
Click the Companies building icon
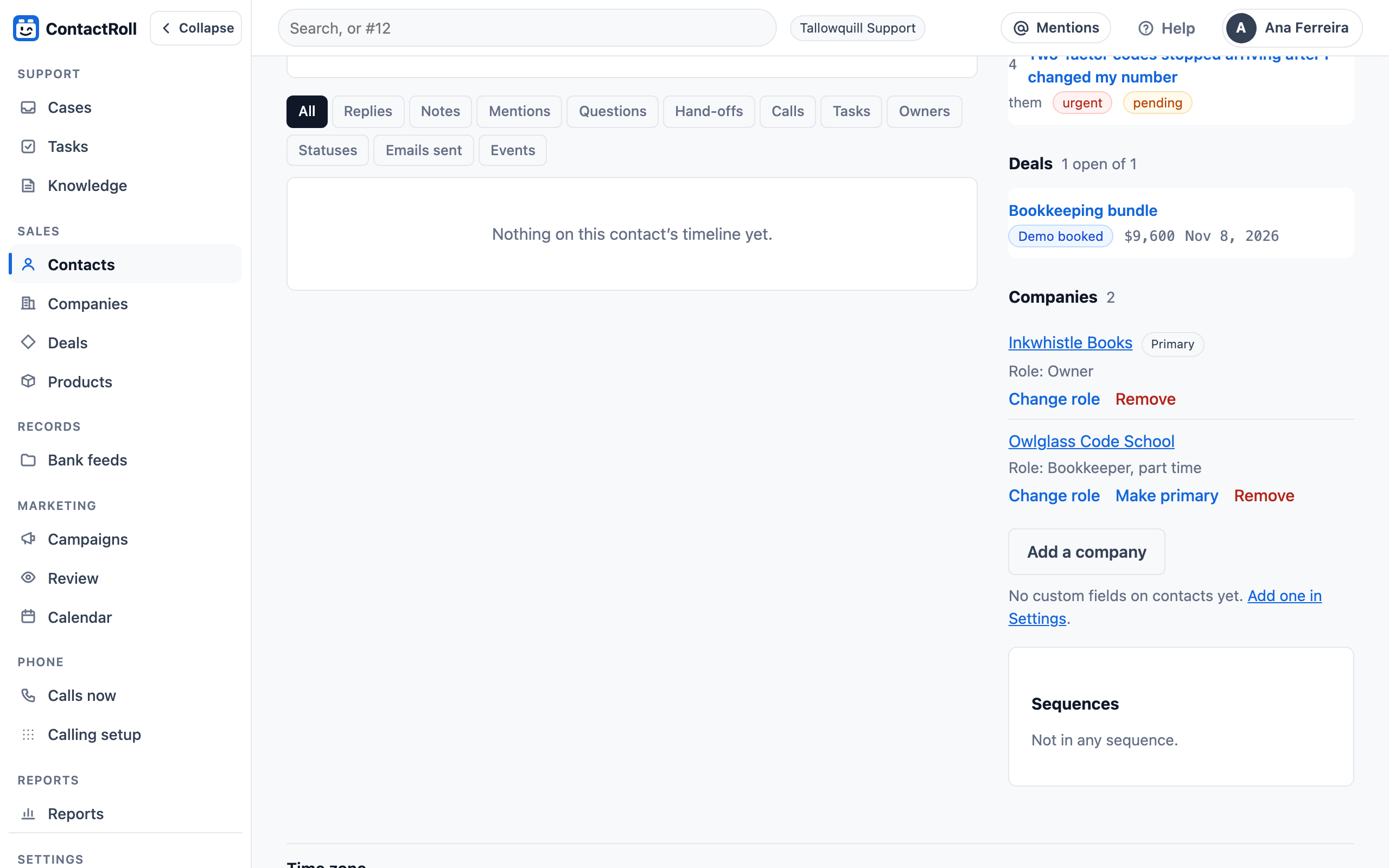point(28,304)
